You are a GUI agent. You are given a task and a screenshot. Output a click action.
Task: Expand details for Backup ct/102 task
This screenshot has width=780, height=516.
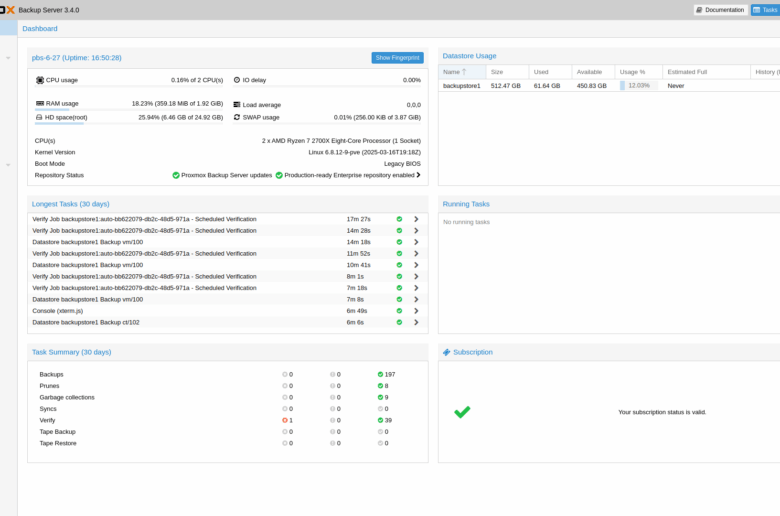click(416, 322)
